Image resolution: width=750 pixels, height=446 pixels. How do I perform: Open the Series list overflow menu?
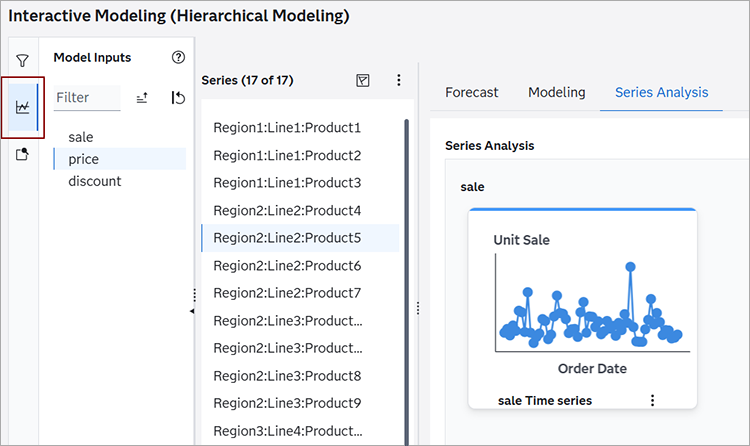point(398,80)
